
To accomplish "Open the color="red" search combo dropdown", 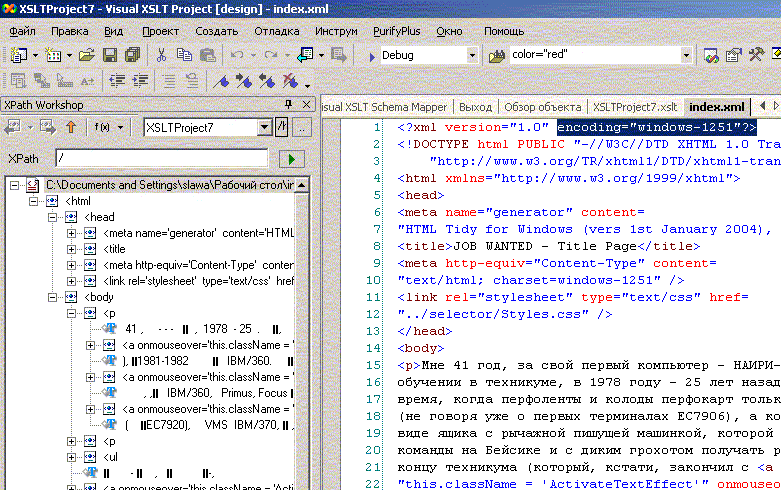I will (x=686, y=55).
